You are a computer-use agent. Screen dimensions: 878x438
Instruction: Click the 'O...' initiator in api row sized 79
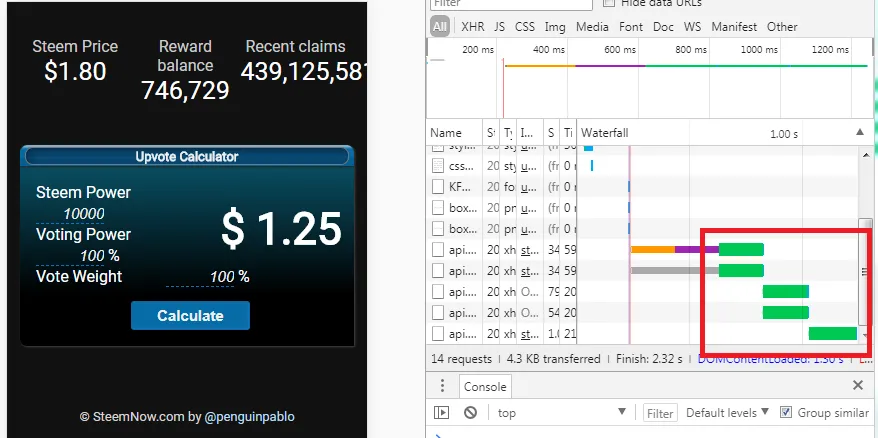[x=529, y=292]
